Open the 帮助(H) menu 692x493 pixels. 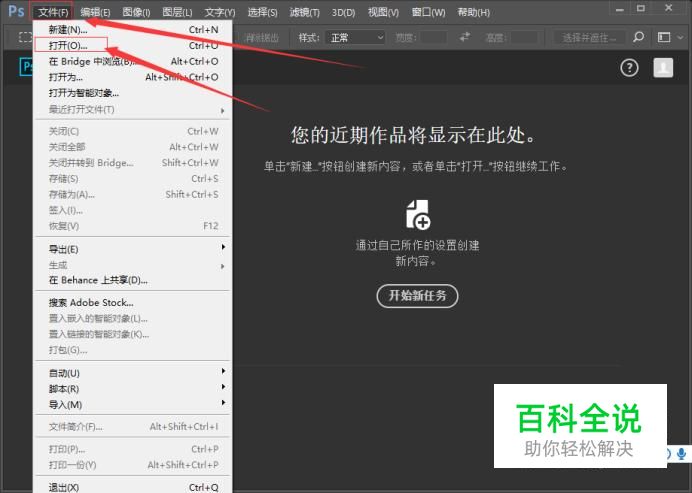pyautogui.click(x=474, y=12)
